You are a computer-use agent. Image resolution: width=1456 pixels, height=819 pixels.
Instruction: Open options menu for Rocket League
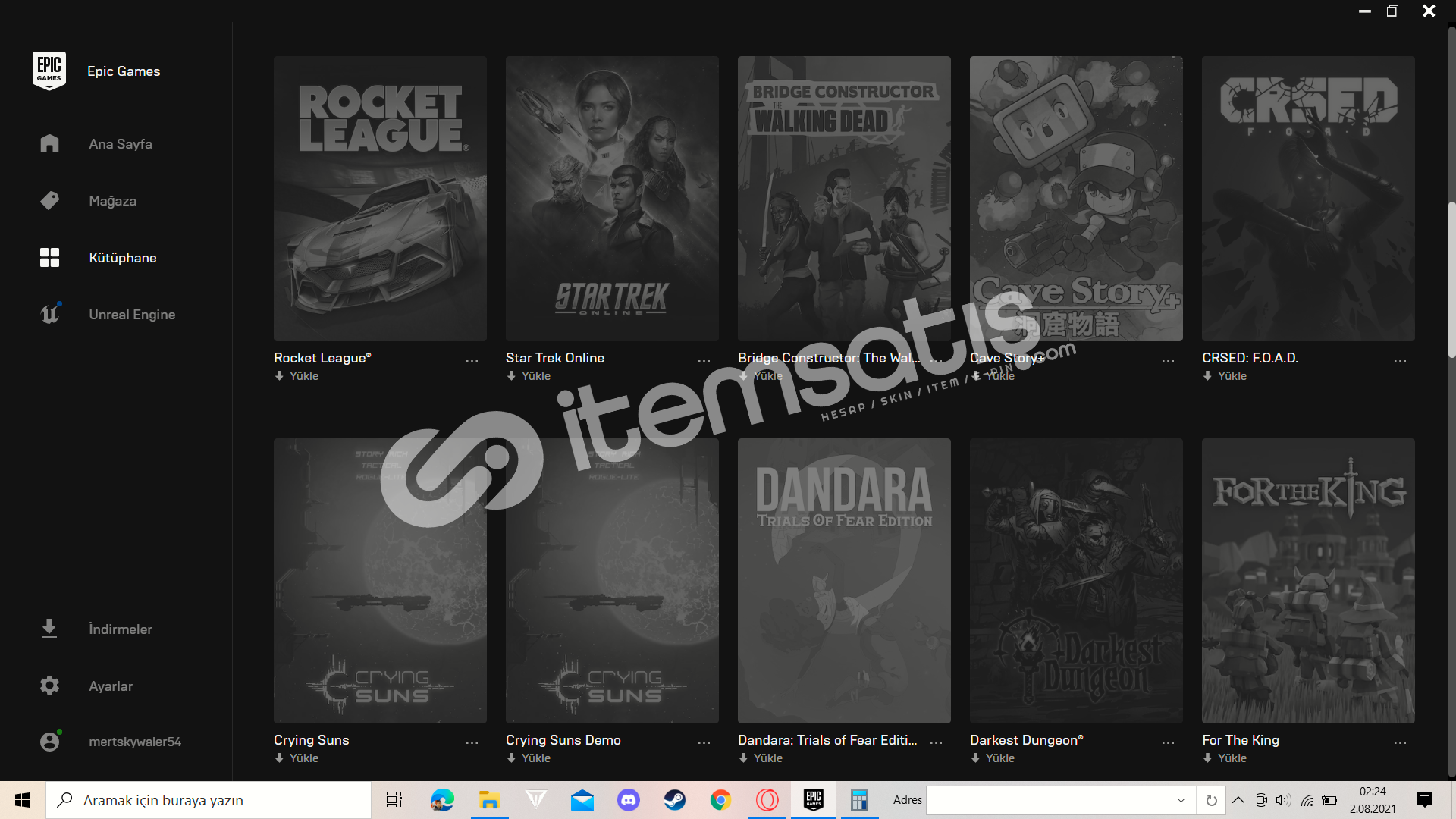[472, 361]
